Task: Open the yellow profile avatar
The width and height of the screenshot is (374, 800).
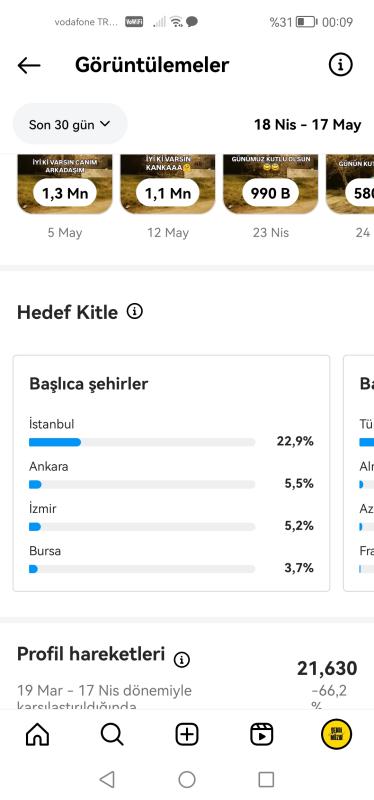Action: click(x=336, y=735)
